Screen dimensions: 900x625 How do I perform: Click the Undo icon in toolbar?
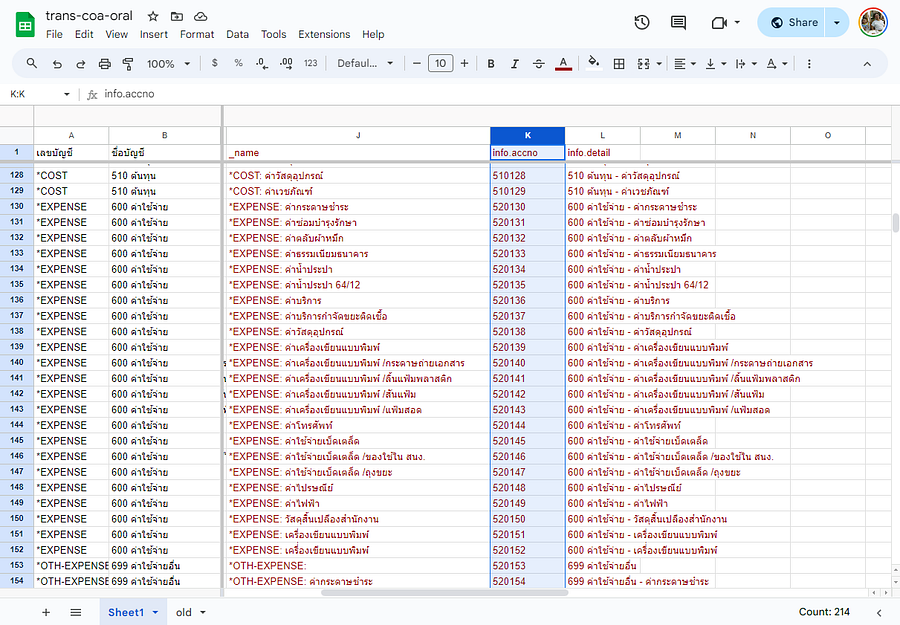tap(57, 64)
